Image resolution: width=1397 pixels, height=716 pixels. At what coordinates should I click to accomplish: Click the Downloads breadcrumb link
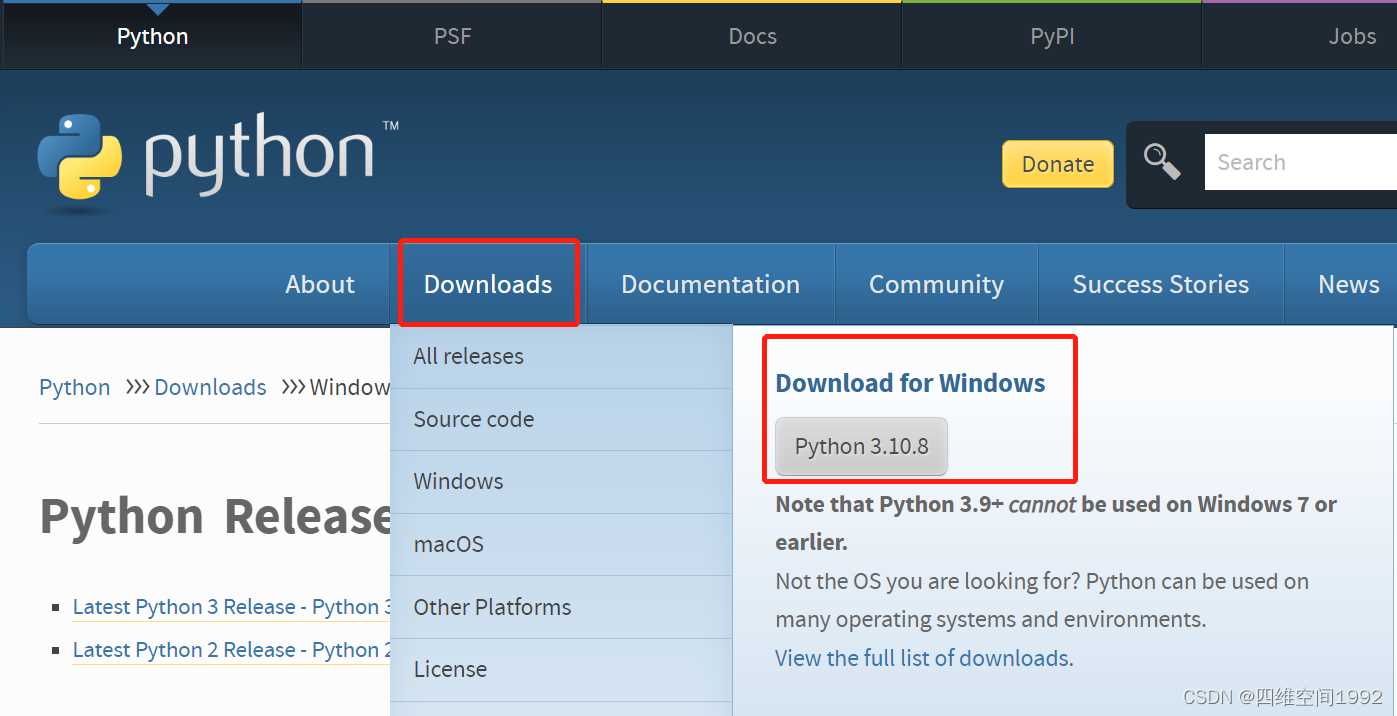coord(210,387)
